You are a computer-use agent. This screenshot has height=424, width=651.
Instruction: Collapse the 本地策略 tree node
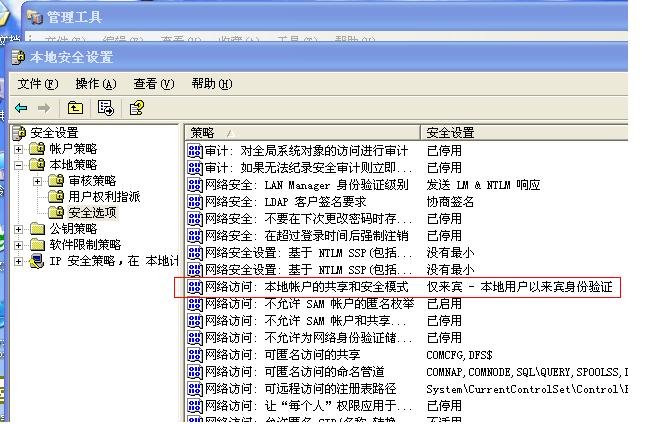19,165
